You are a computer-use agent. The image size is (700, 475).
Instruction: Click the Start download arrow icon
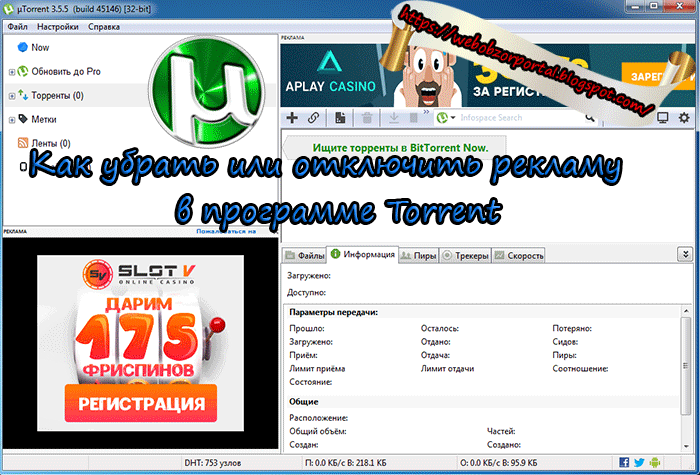394,118
